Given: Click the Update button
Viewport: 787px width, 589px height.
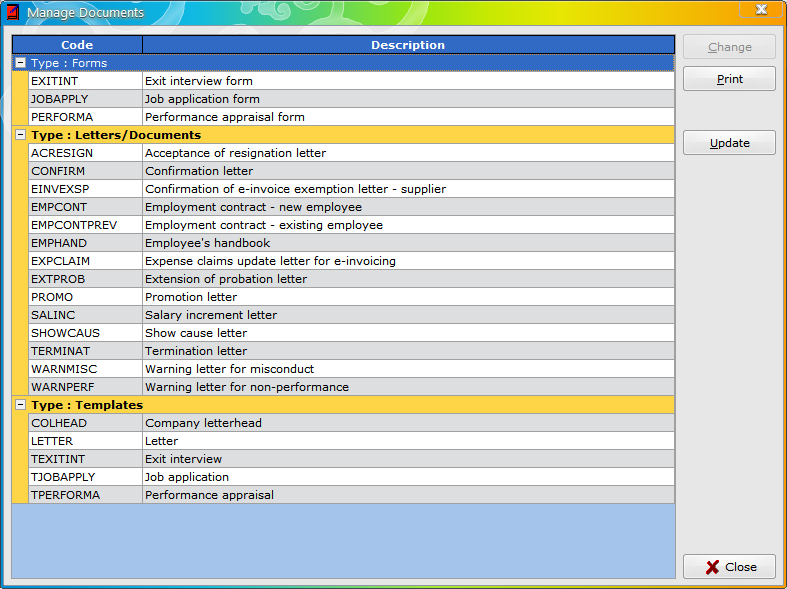Looking at the screenshot, I should [729, 143].
